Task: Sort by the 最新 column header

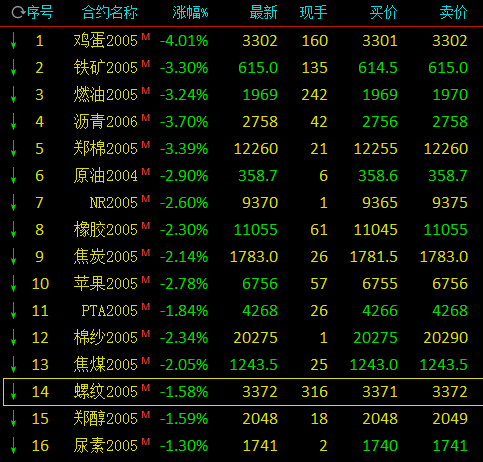Action: (263, 13)
